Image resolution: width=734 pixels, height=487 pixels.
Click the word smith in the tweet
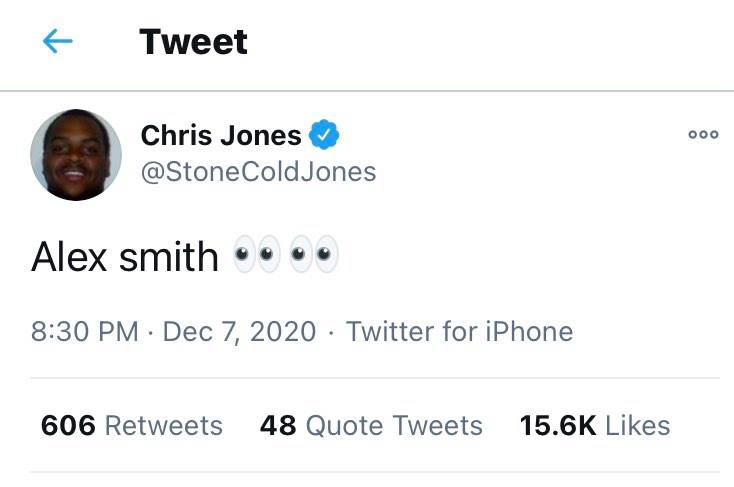click(168, 257)
